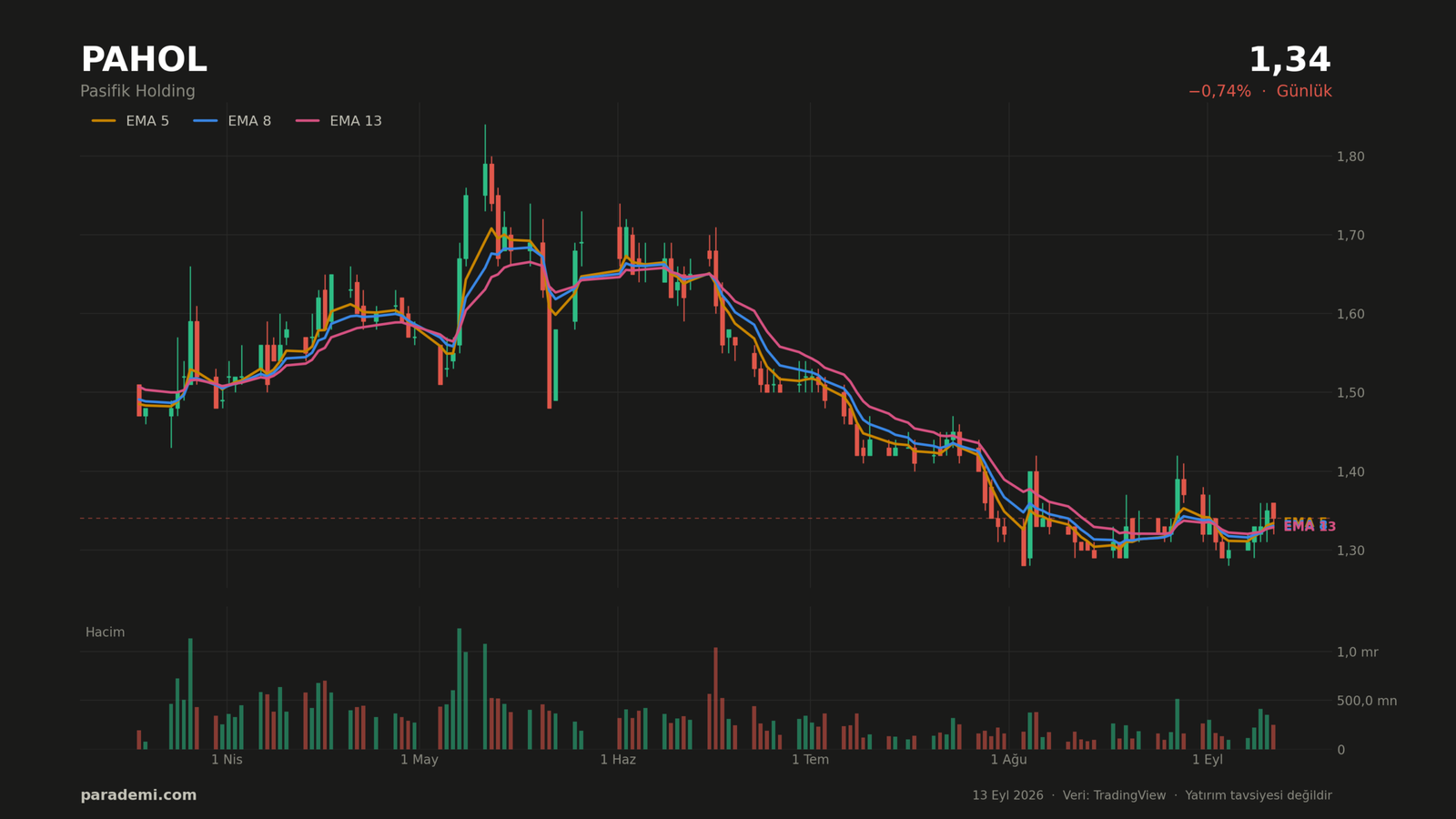
Task: Click the 1 Nis date label
Action: point(227,760)
